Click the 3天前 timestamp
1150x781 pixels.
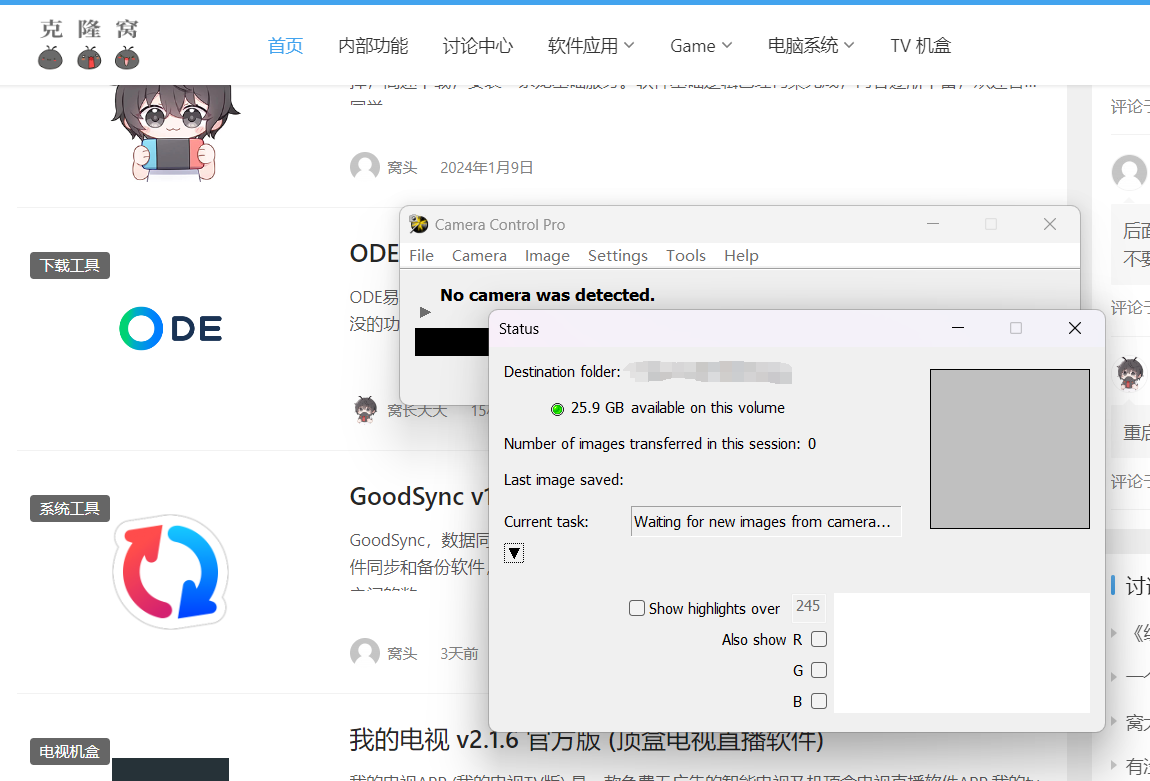459,653
